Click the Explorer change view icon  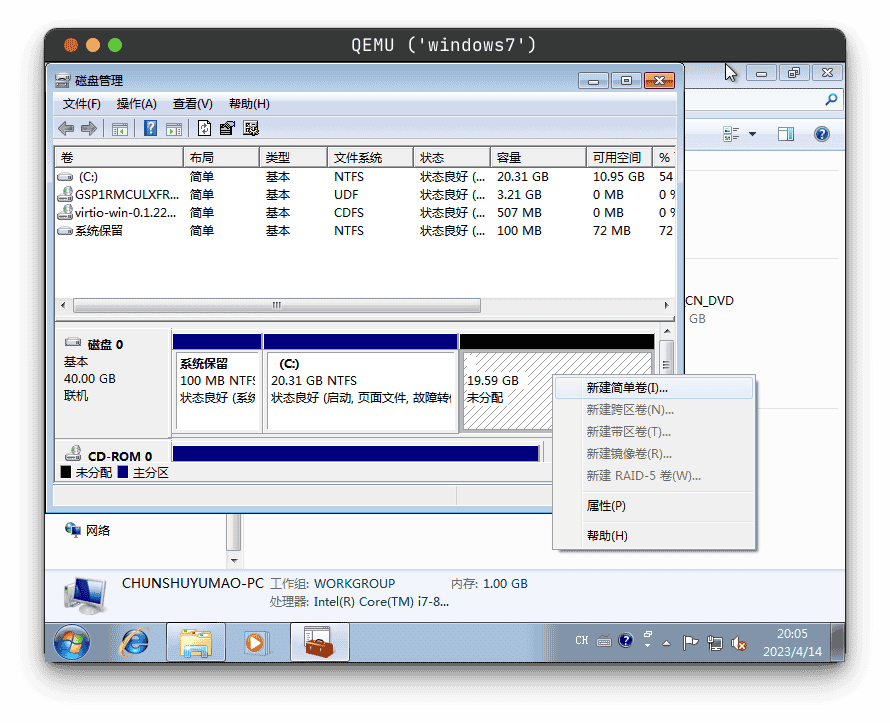tap(731, 134)
